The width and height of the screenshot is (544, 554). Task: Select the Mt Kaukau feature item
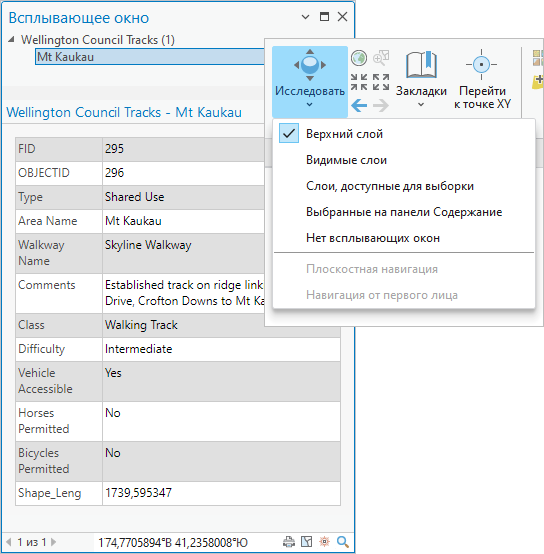pyautogui.click(x=150, y=57)
